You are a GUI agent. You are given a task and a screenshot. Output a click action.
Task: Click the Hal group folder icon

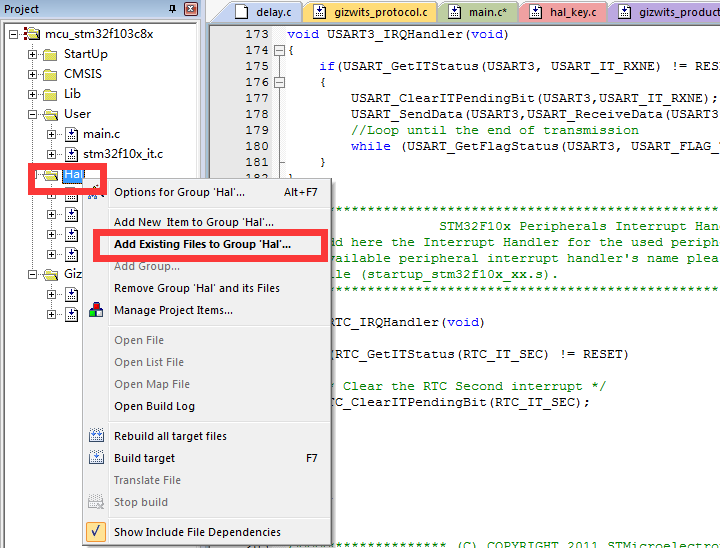tap(51, 175)
